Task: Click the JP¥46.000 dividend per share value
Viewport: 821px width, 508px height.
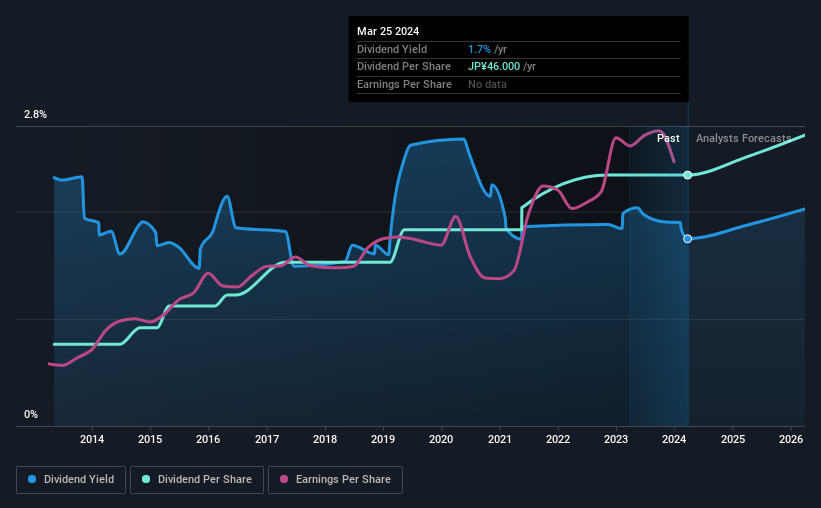Action: click(x=494, y=67)
